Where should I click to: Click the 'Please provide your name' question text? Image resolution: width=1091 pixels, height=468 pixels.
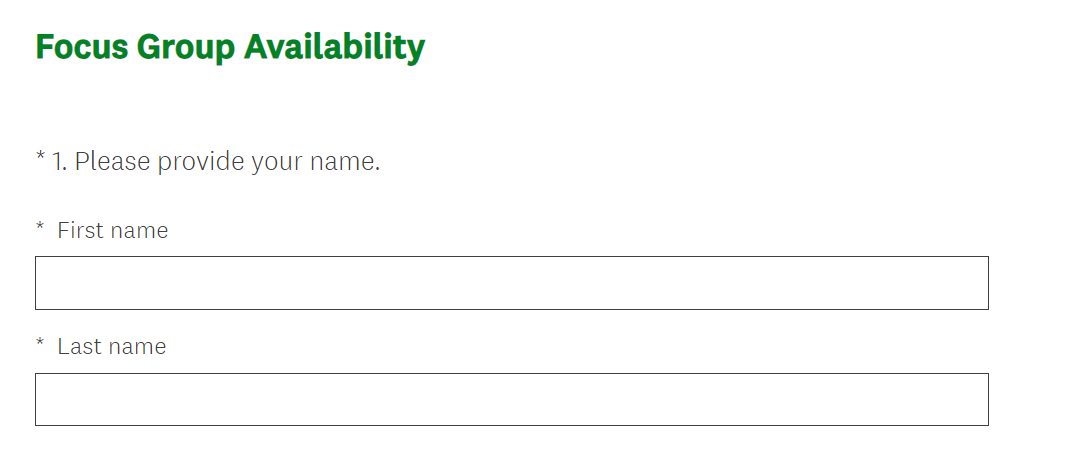(227, 161)
